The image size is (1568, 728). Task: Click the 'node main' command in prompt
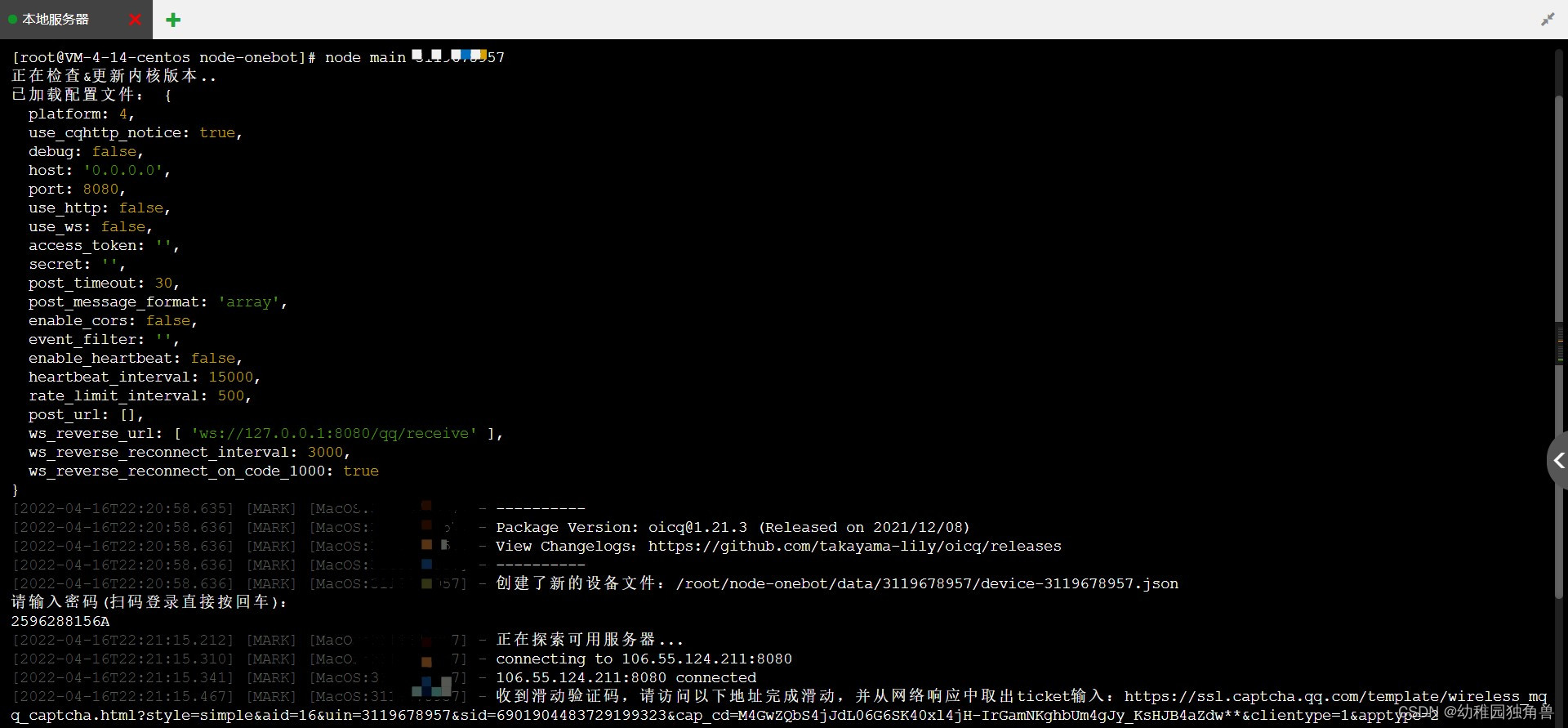click(x=365, y=58)
